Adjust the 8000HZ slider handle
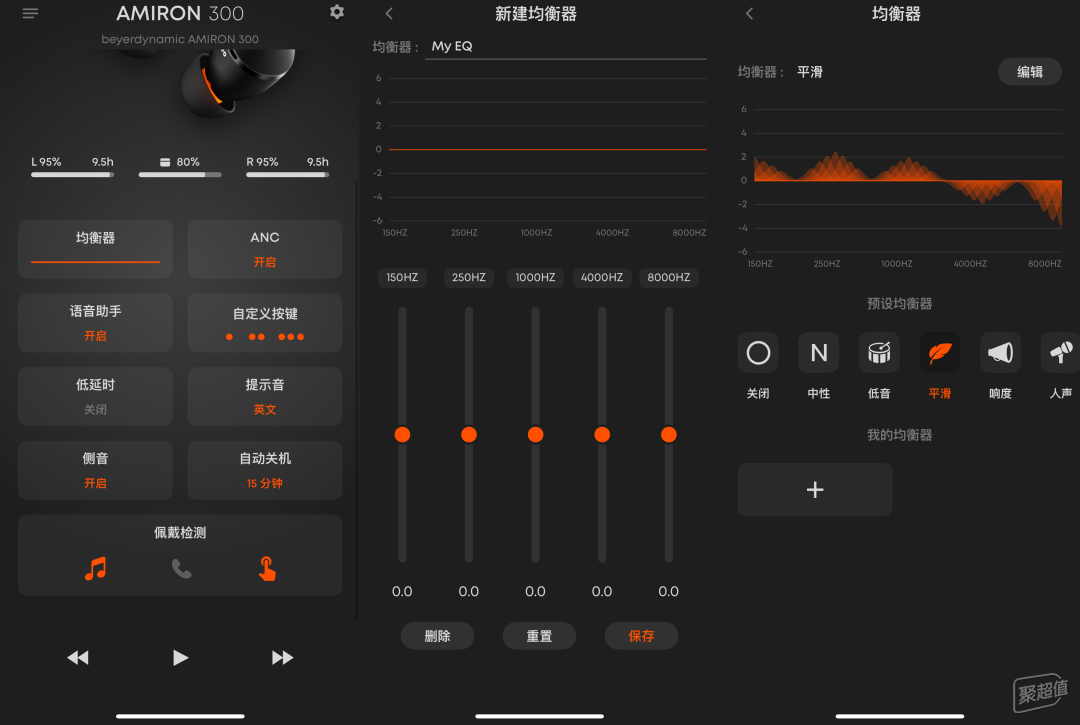This screenshot has width=1080, height=725. (668, 434)
